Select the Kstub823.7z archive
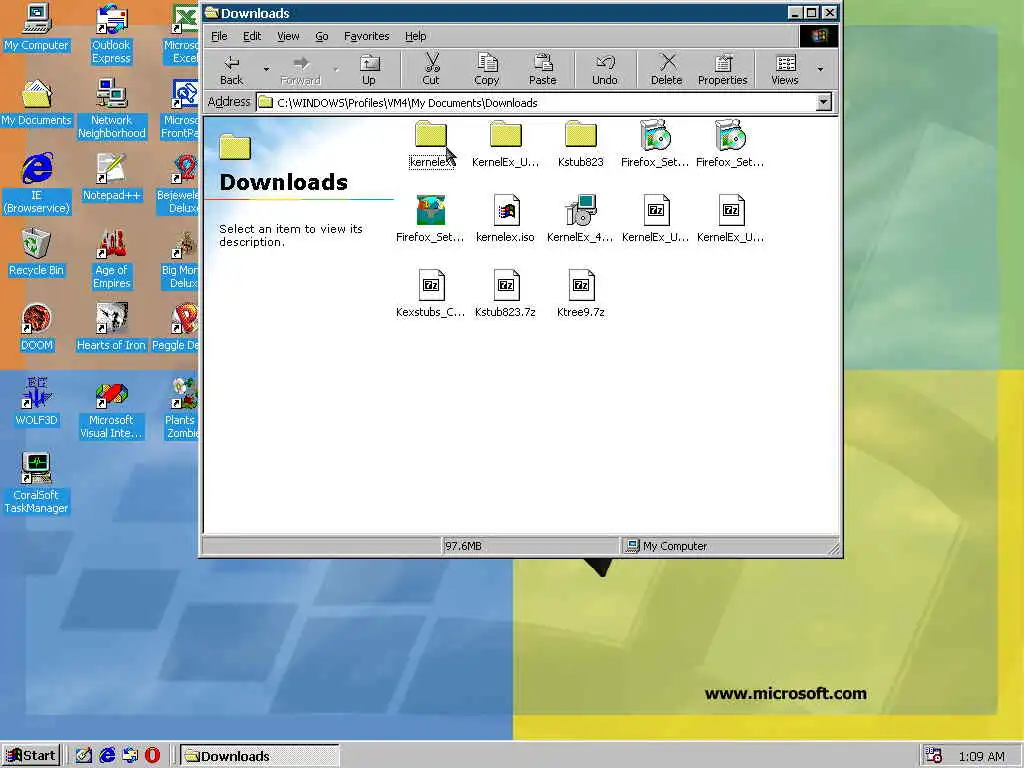The image size is (1024, 768). [x=505, y=295]
